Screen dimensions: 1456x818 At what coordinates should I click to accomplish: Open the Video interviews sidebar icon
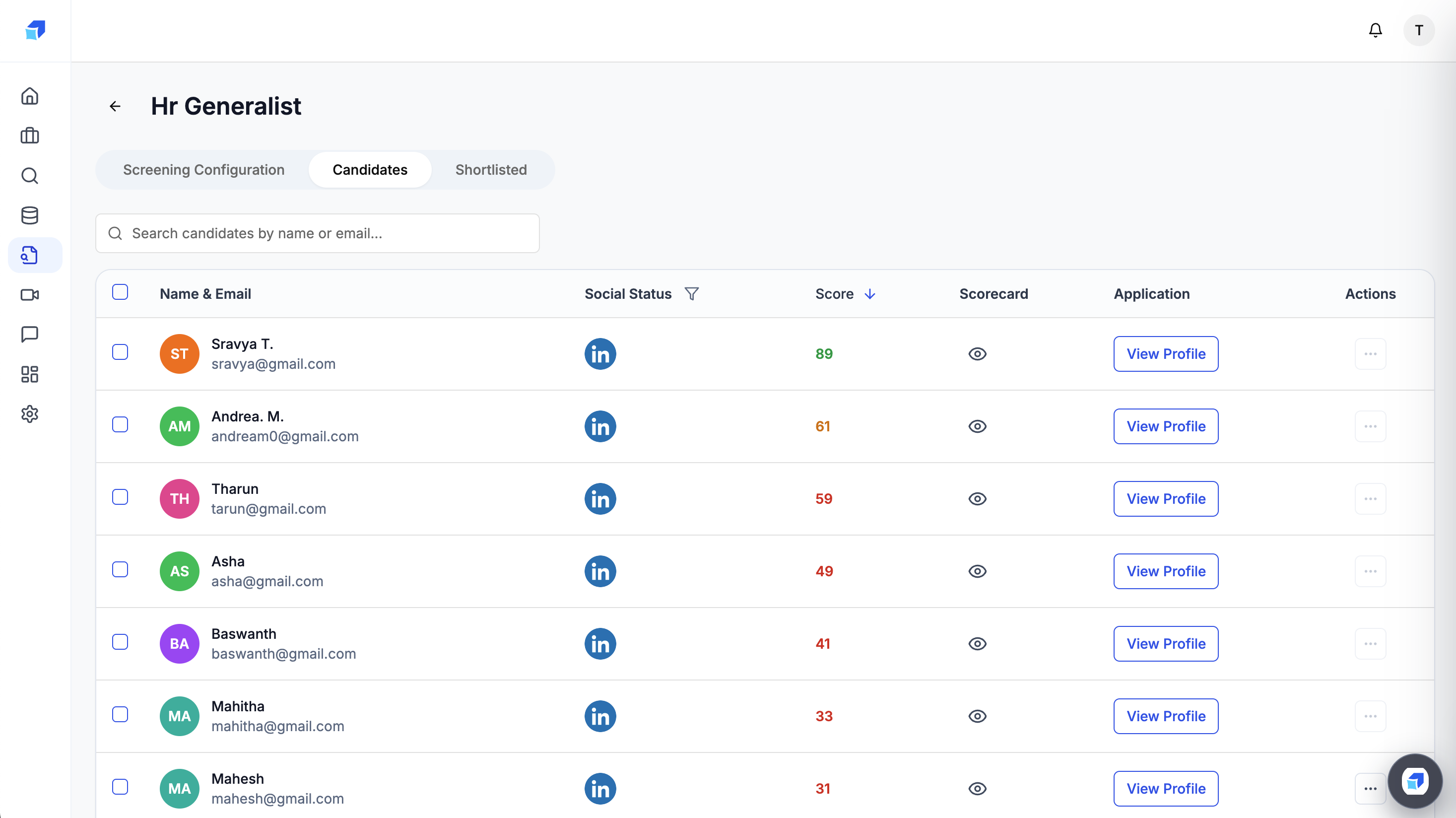[x=29, y=294]
